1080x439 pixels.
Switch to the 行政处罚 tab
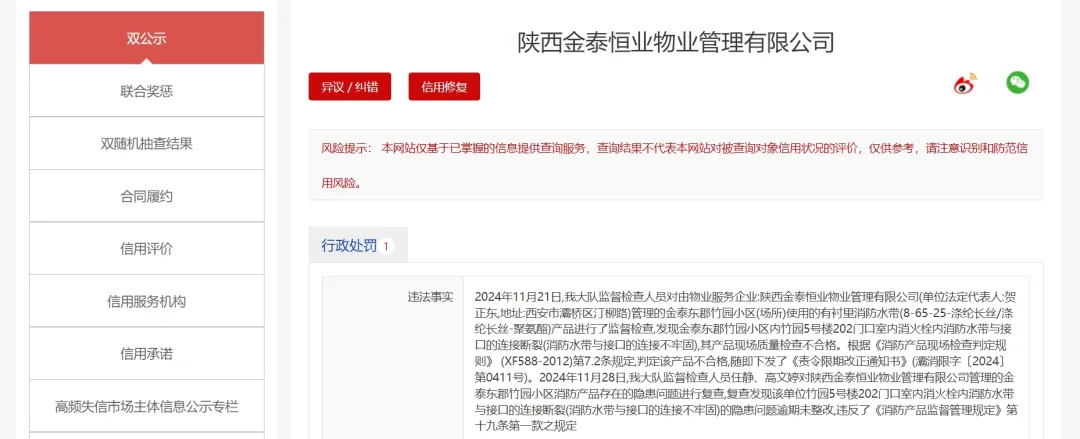point(358,245)
